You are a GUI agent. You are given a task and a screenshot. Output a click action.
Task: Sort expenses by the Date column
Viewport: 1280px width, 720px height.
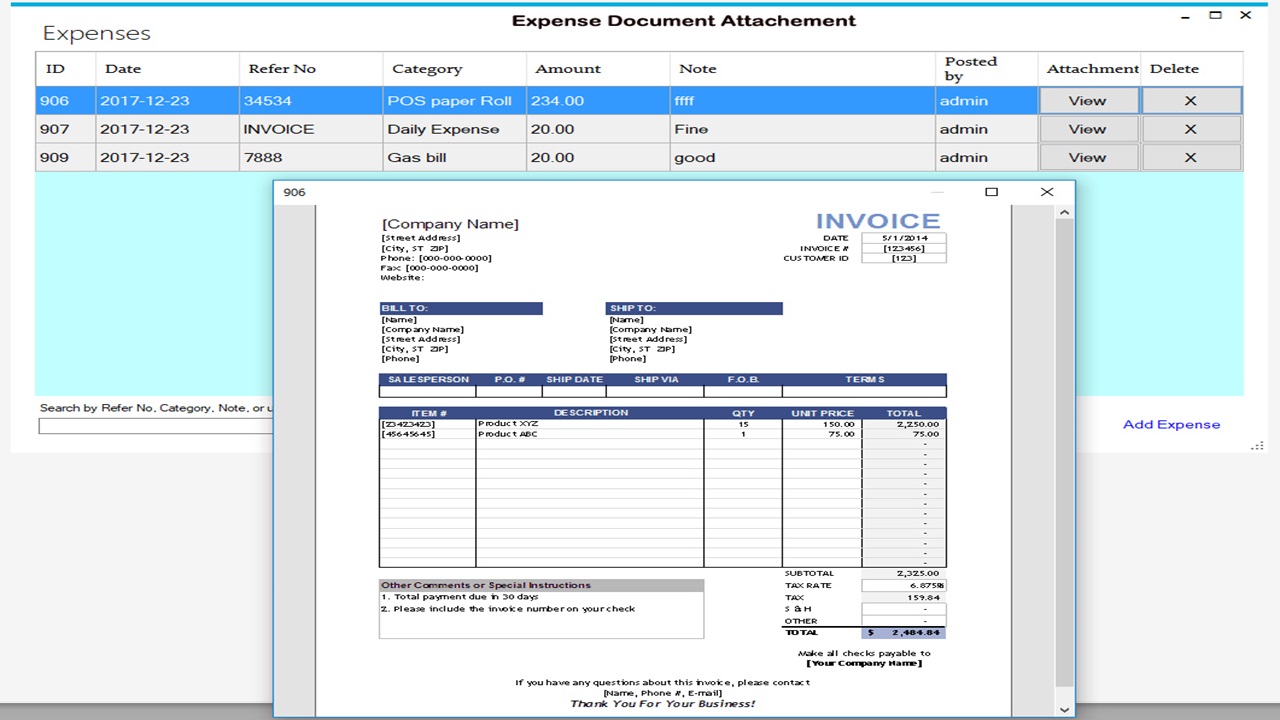click(125, 68)
